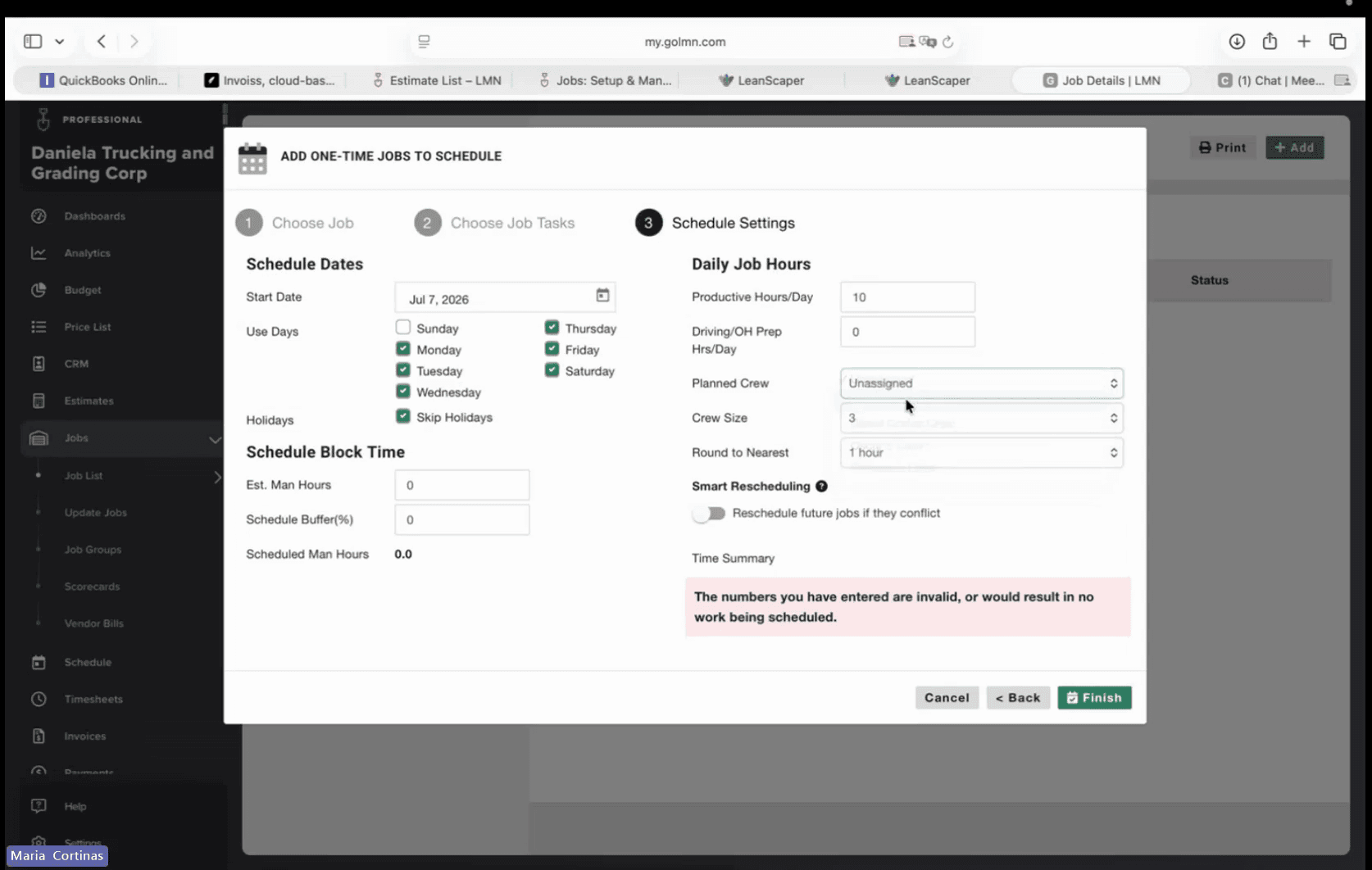
Task: Uncheck the Thursday checkbox
Action: [552, 327]
